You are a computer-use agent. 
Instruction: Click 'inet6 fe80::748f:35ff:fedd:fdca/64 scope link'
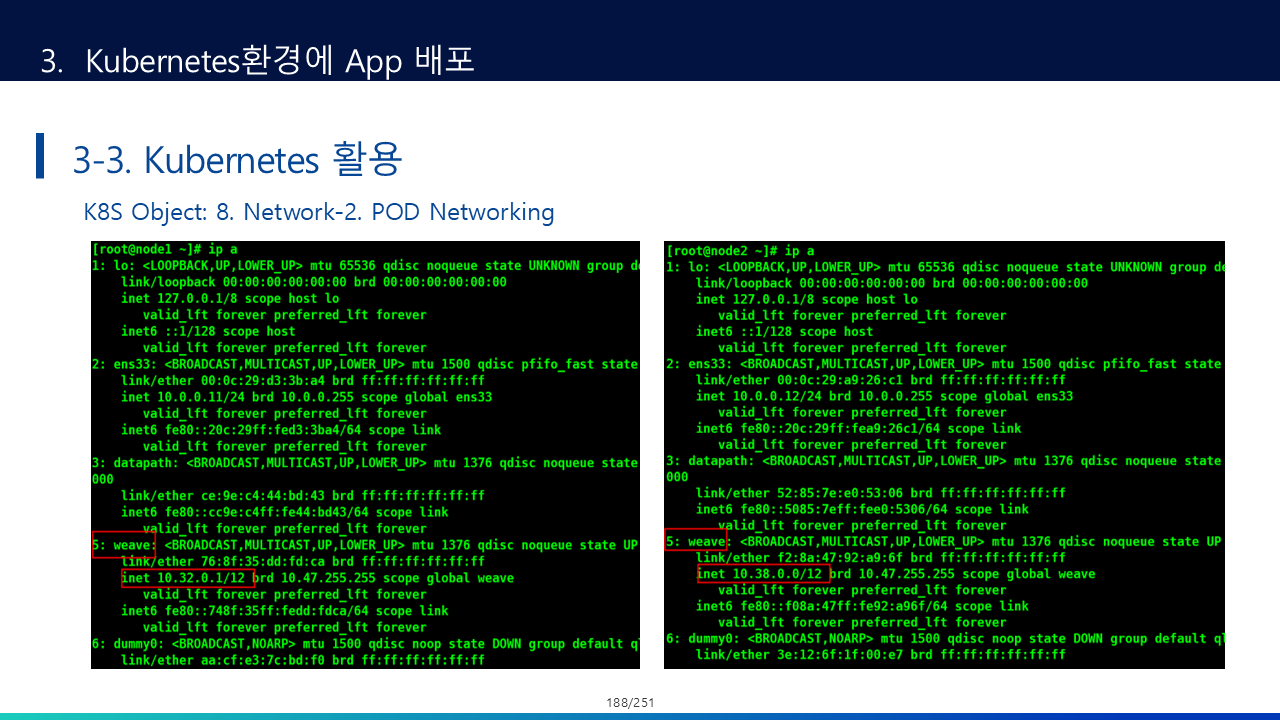click(284, 610)
